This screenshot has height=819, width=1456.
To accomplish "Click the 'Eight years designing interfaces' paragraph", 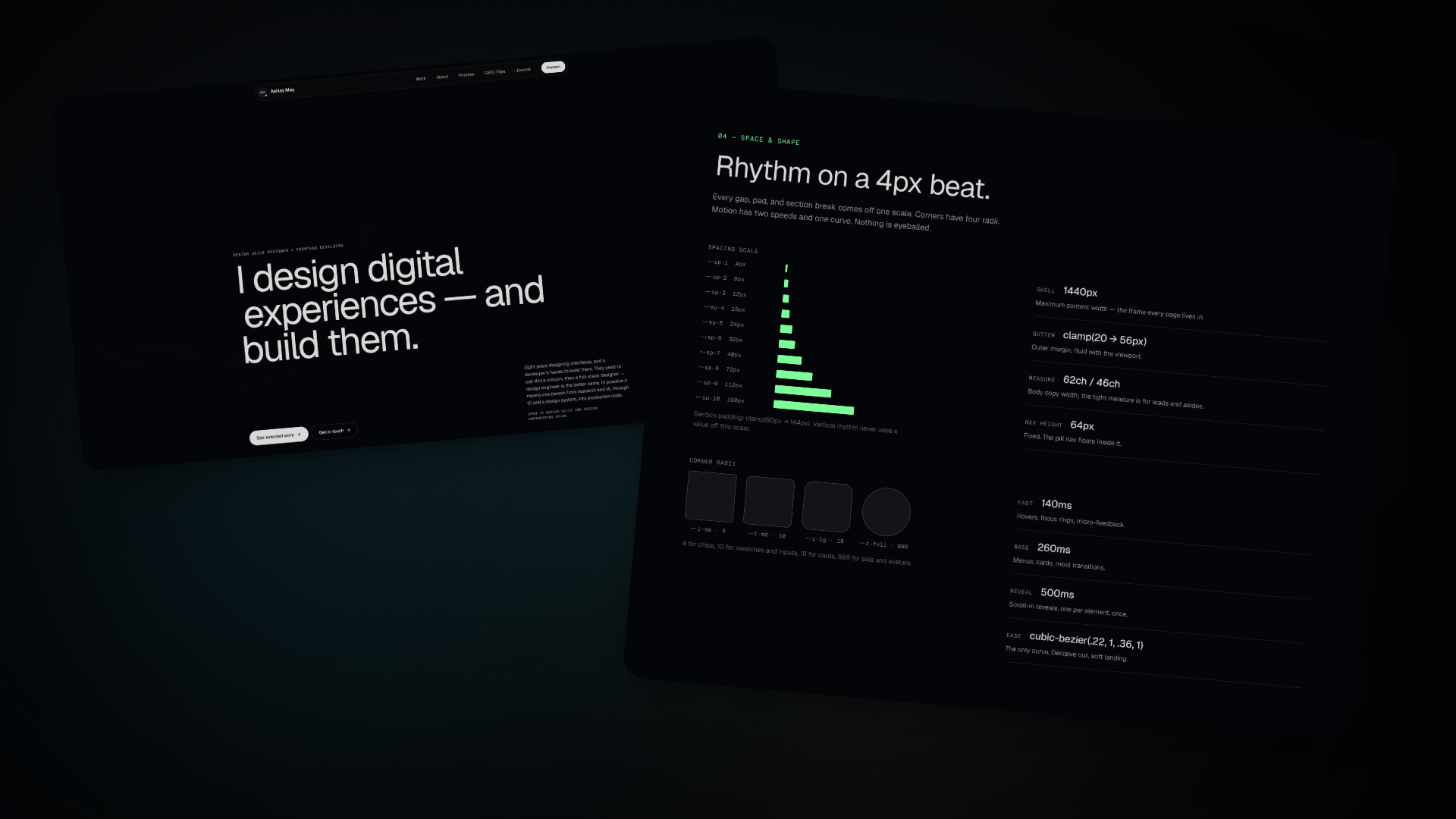I will [577, 382].
